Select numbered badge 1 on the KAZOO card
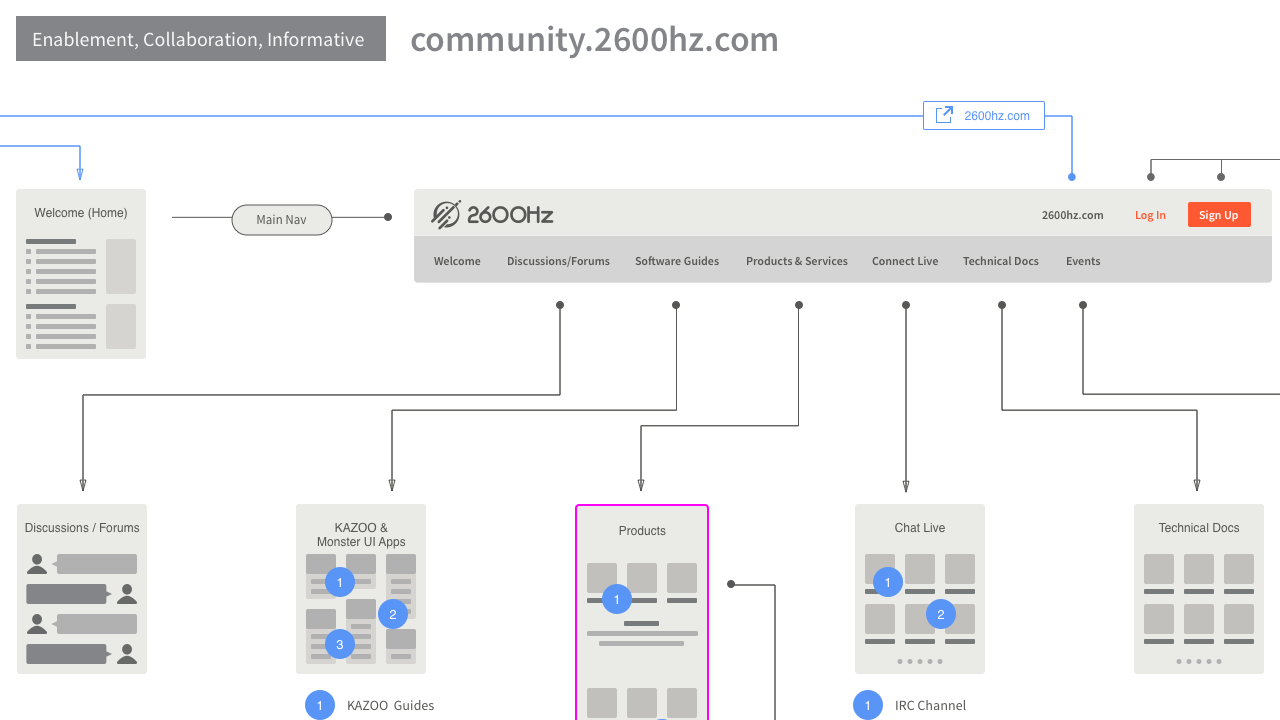The height and width of the screenshot is (720, 1280). [x=338, y=581]
